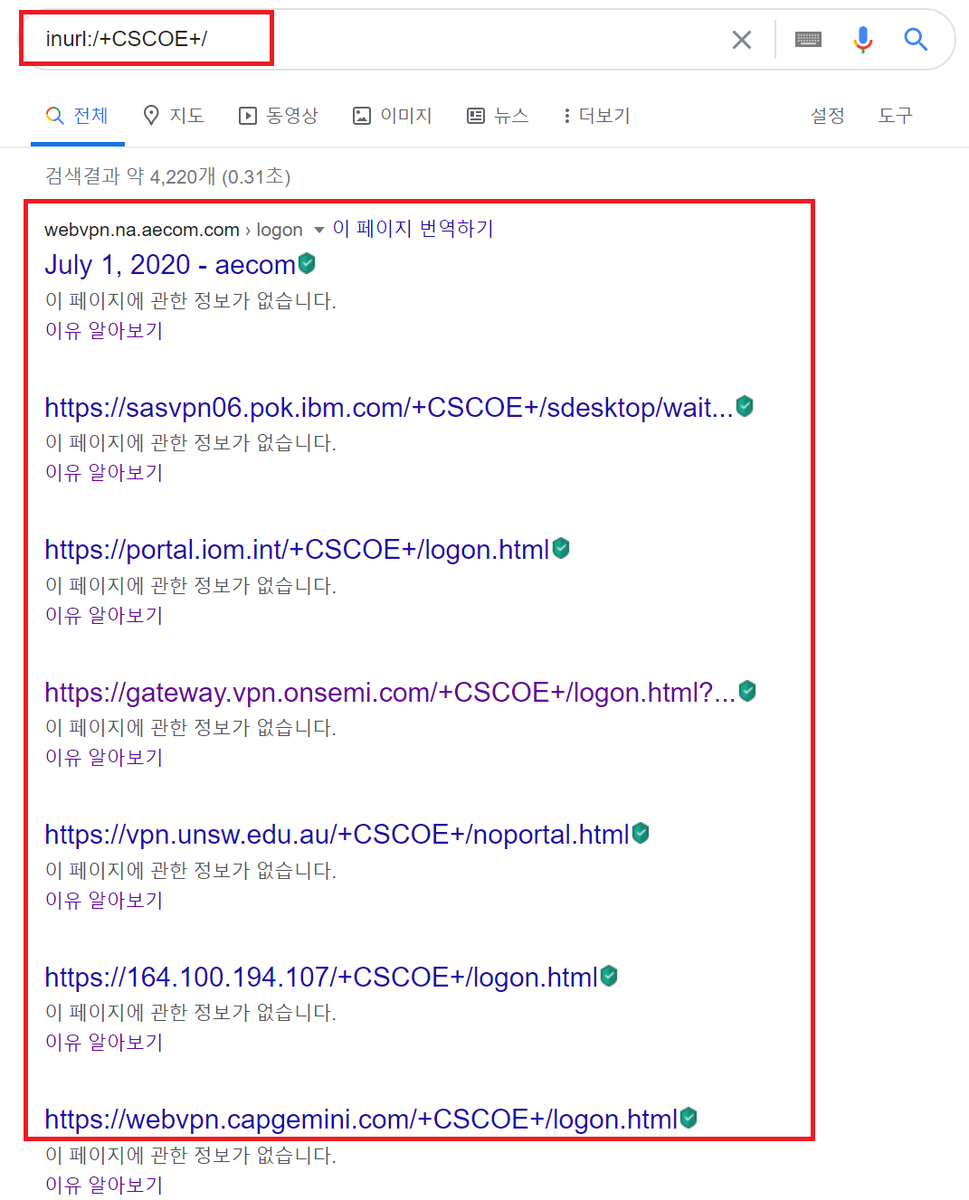Switch to the 이미지 (Images) tab

coord(392,116)
